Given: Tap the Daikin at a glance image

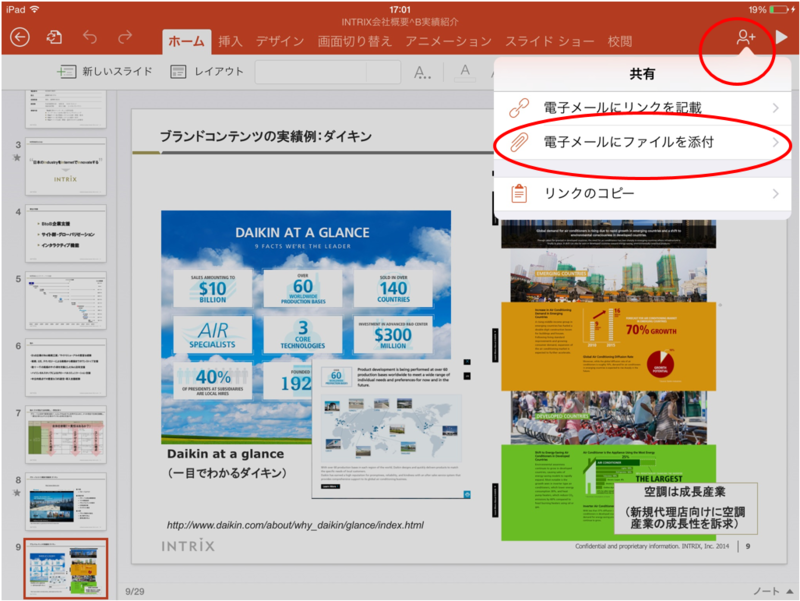Looking at the screenshot, I should coord(306,327).
